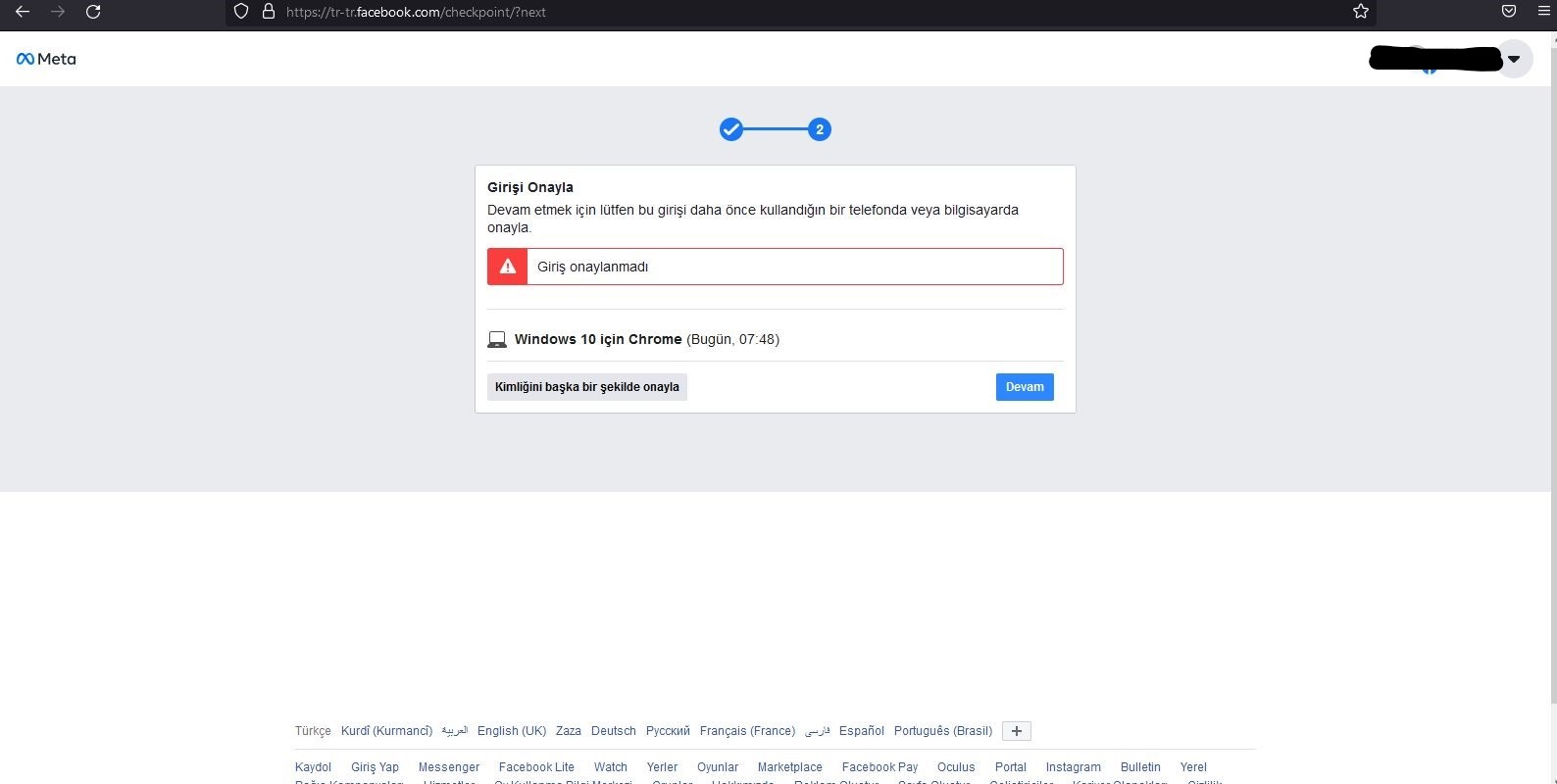Switch language to Português (Brasil)

(x=943, y=731)
